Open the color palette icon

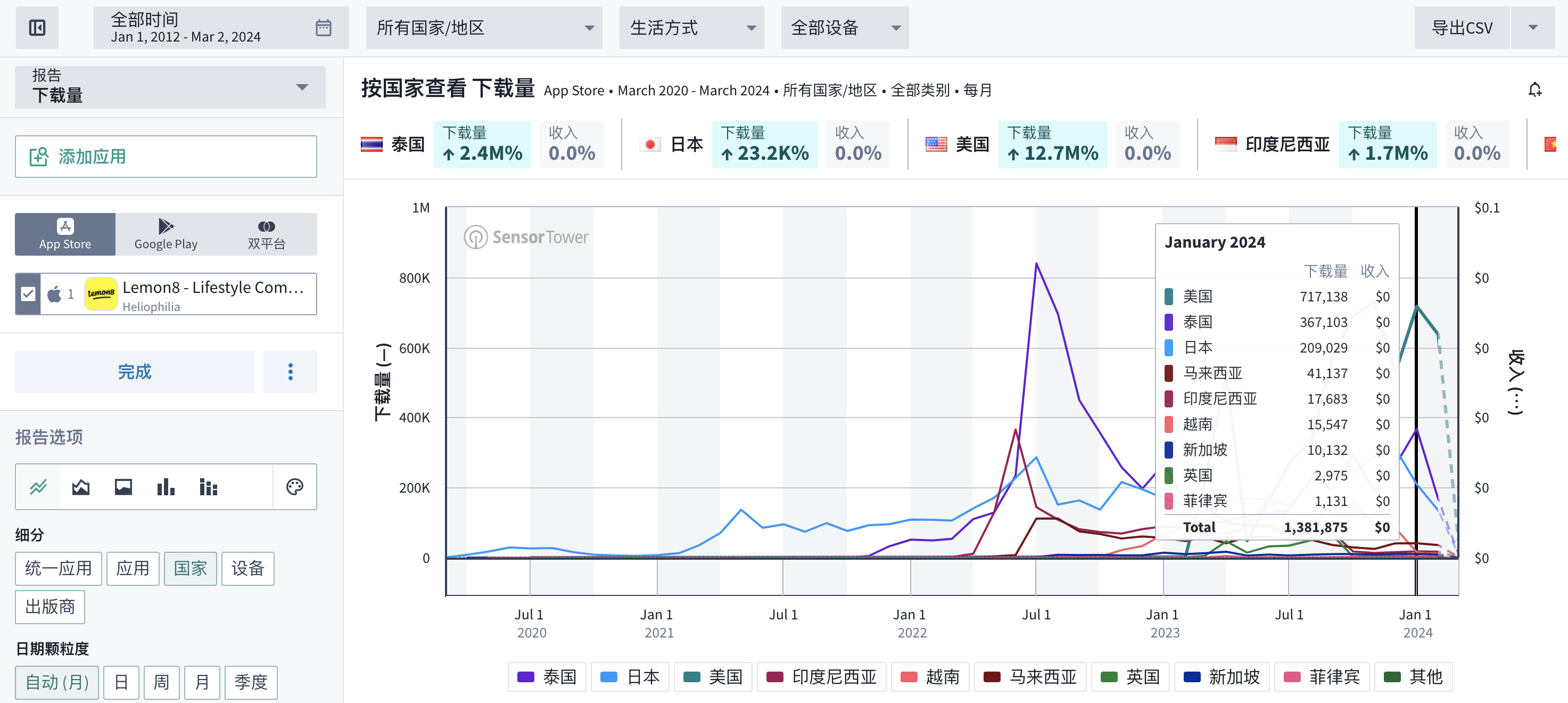[295, 487]
